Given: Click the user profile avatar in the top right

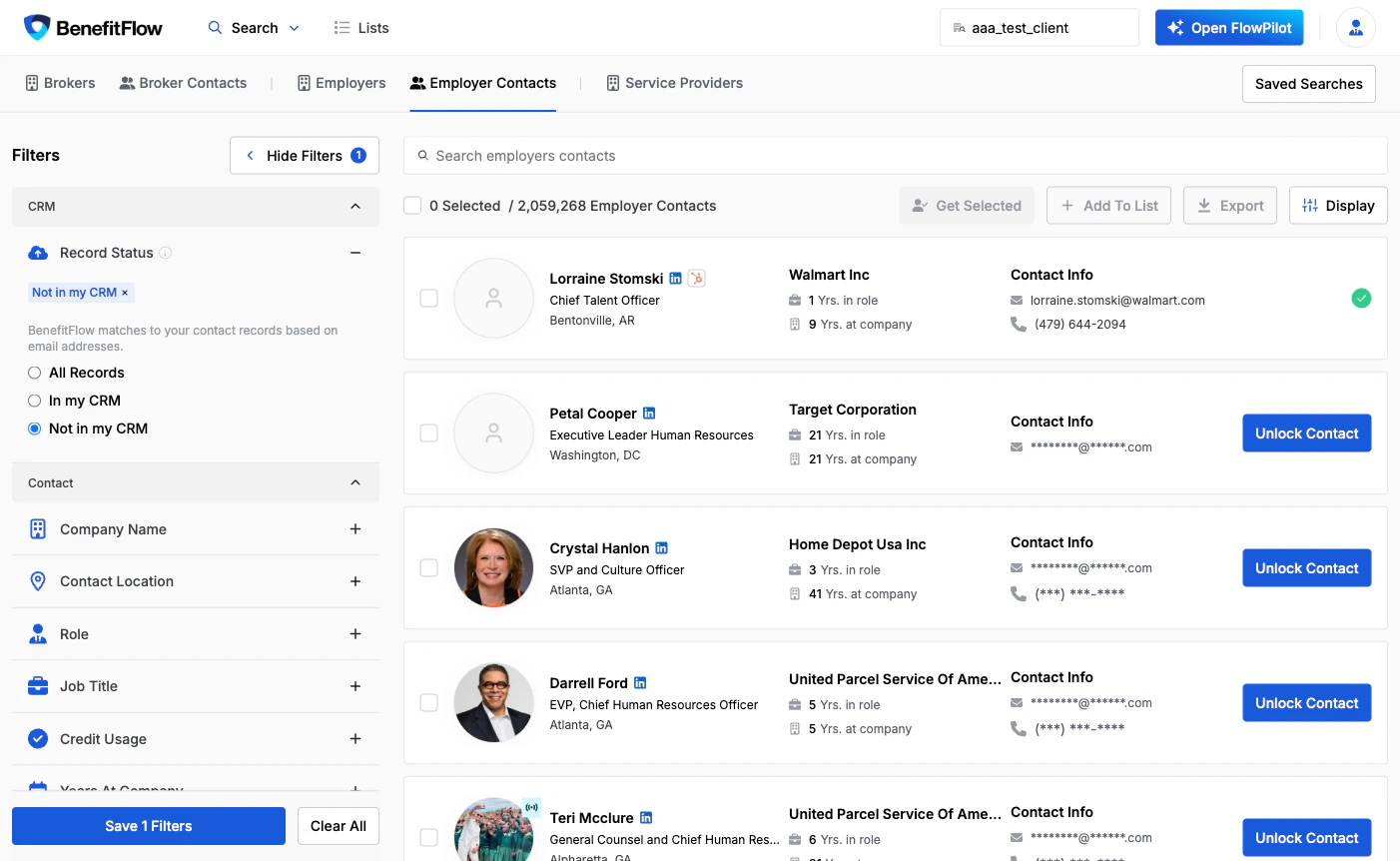Looking at the screenshot, I should click(1355, 27).
